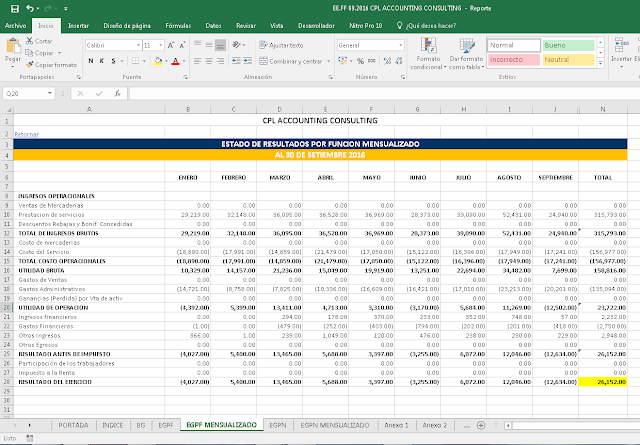Click the Cortar scissors icon

(x=30, y=41)
